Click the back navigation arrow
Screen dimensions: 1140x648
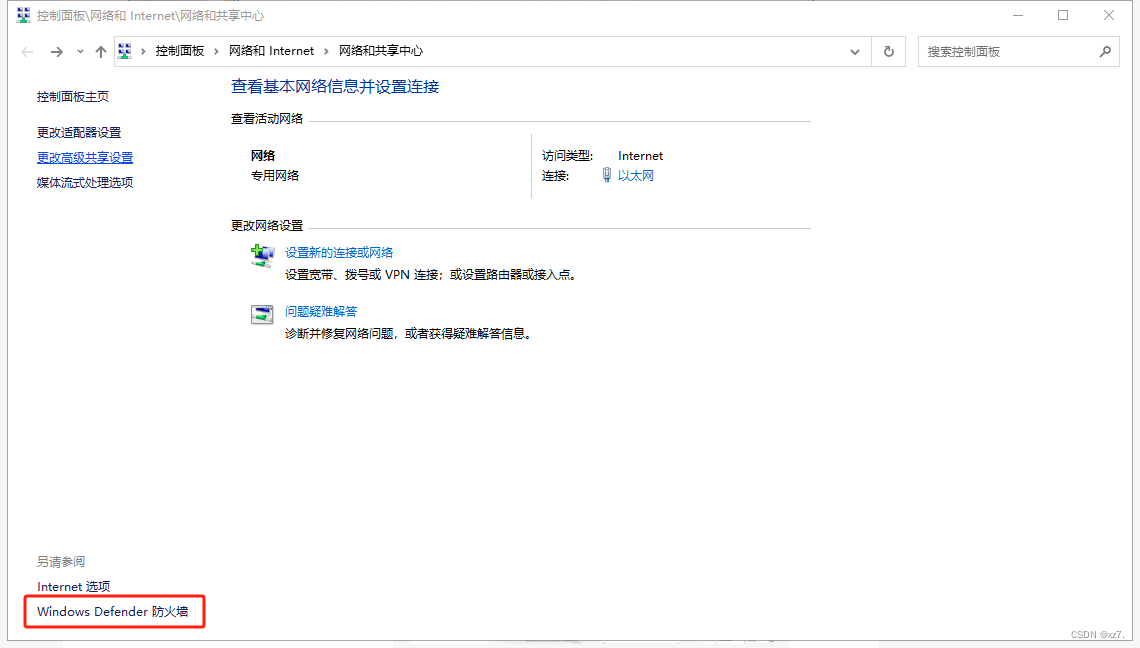click(x=27, y=52)
